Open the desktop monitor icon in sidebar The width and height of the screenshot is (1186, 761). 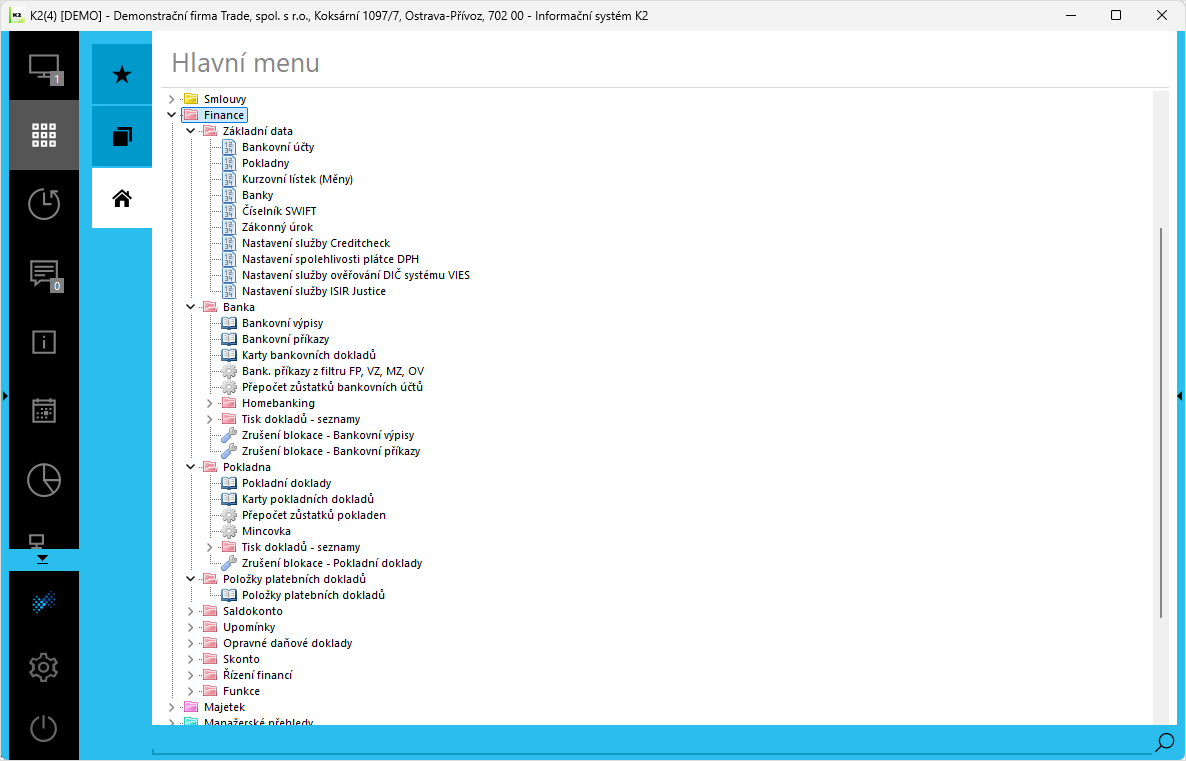tap(44, 67)
